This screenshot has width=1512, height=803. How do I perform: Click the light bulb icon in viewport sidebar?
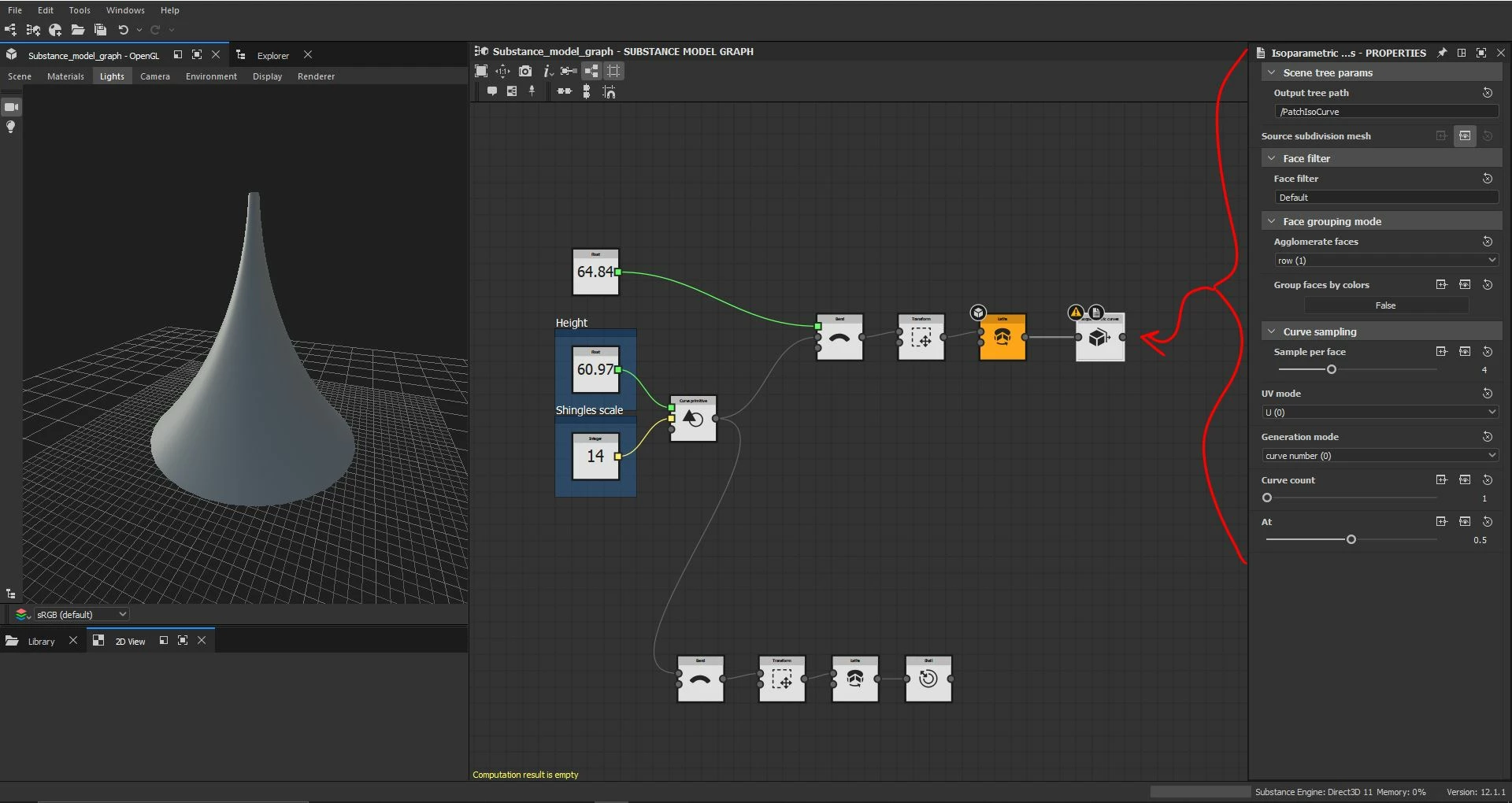pos(11,127)
